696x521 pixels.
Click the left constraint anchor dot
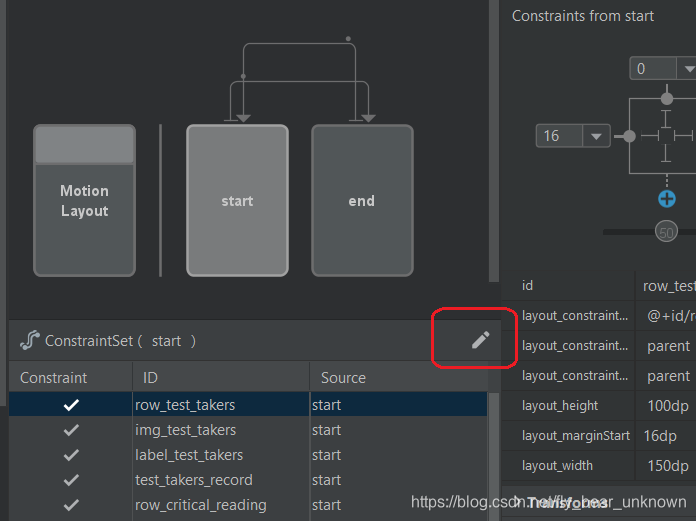pos(629,136)
